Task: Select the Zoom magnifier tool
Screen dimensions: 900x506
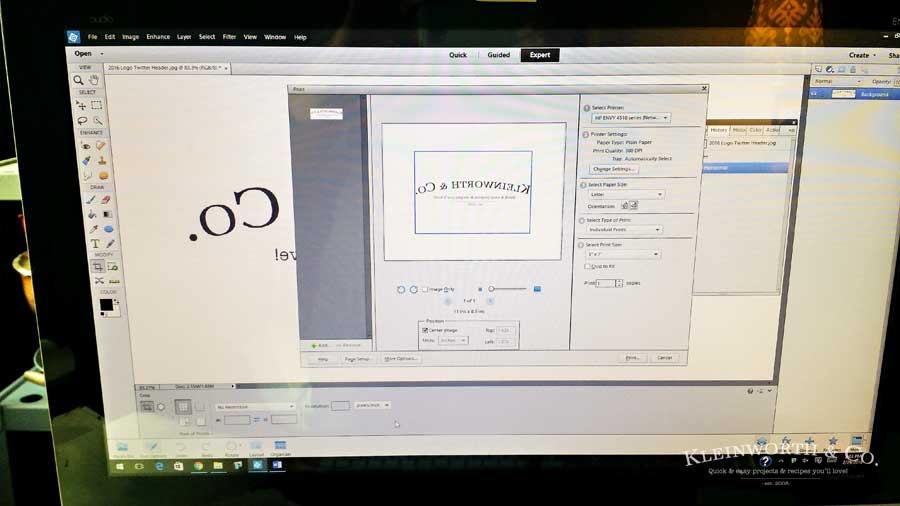Action: point(79,80)
